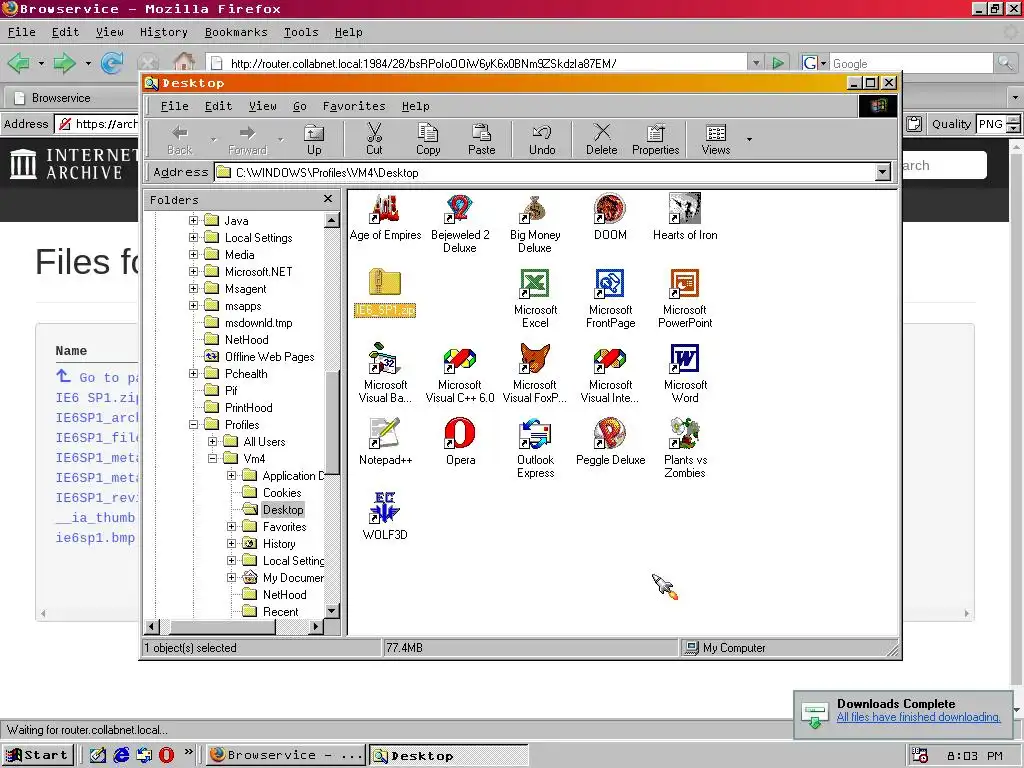This screenshot has height=768, width=1024.
Task: Open the Go menu
Action: pos(300,106)
